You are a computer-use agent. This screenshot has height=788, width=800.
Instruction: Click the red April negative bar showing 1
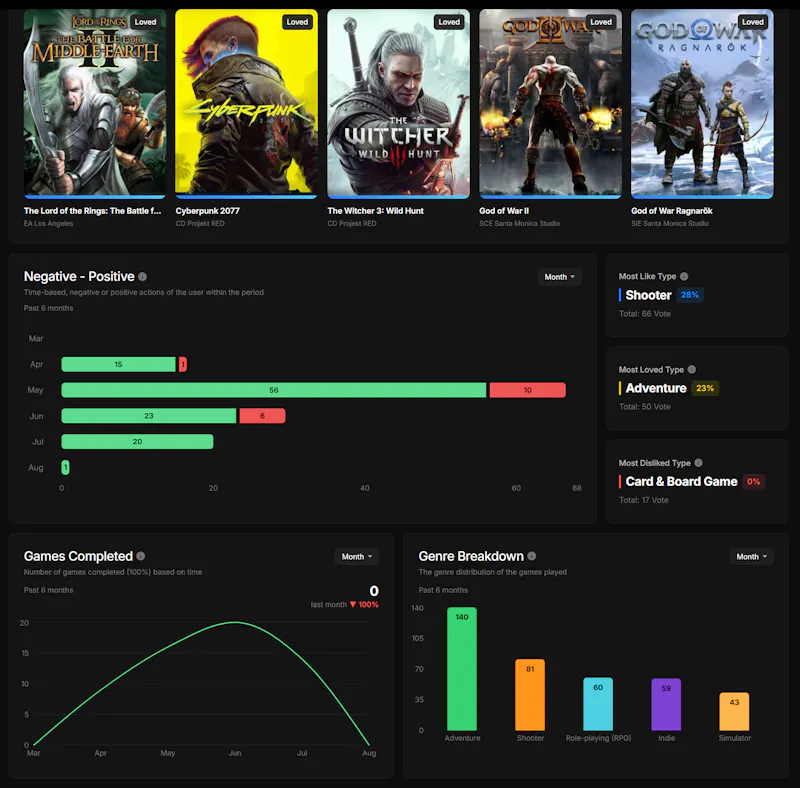183,364
